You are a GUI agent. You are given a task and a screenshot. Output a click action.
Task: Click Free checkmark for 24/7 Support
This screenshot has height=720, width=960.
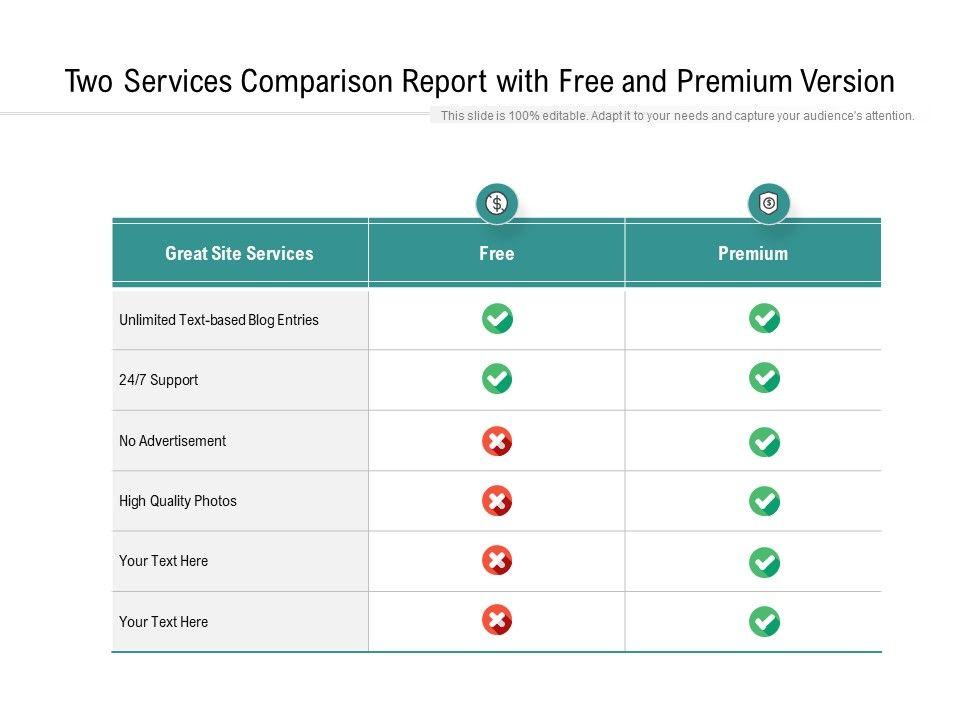(497, 379)
